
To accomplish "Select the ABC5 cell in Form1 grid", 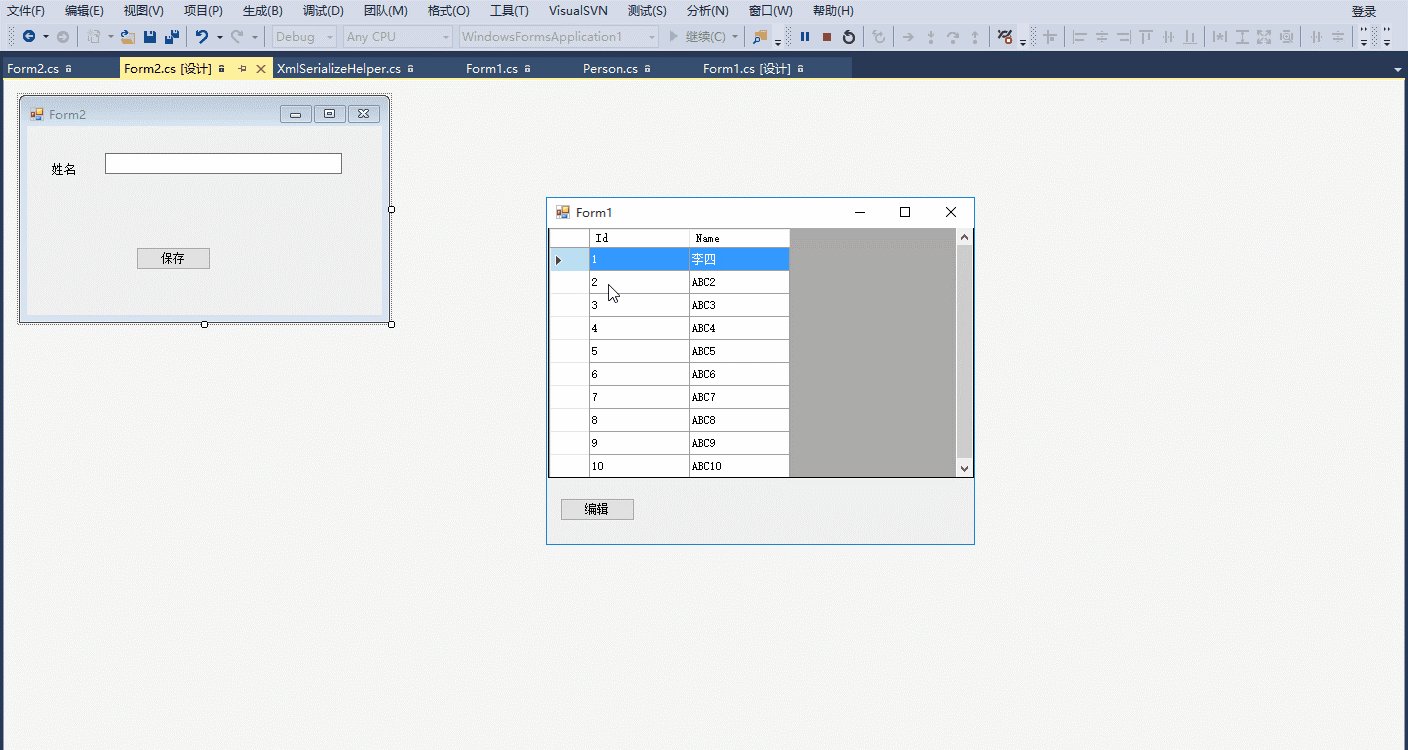I will tap(739, 351).
